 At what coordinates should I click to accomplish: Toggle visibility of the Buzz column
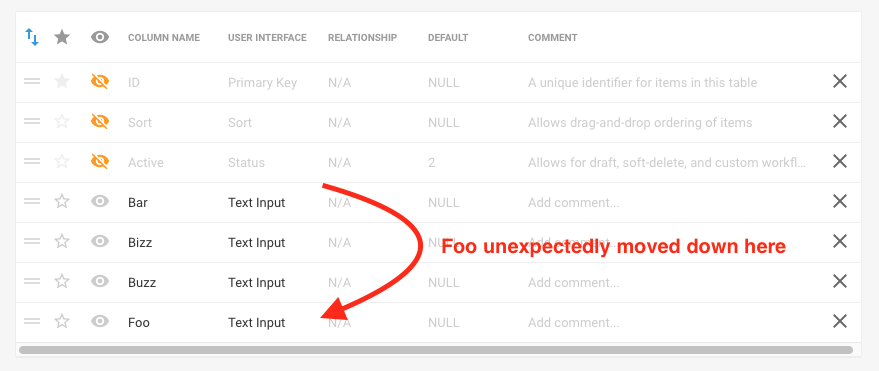[100, 281]
